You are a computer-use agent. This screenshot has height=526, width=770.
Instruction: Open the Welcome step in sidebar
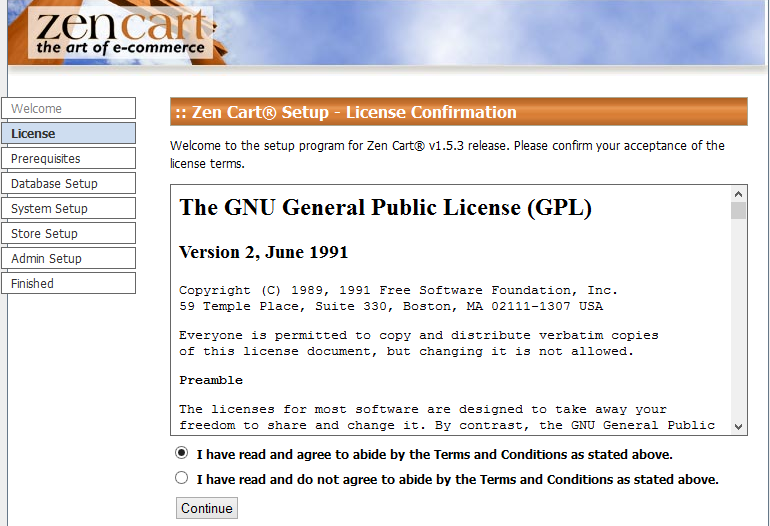[x=69, y=108]
